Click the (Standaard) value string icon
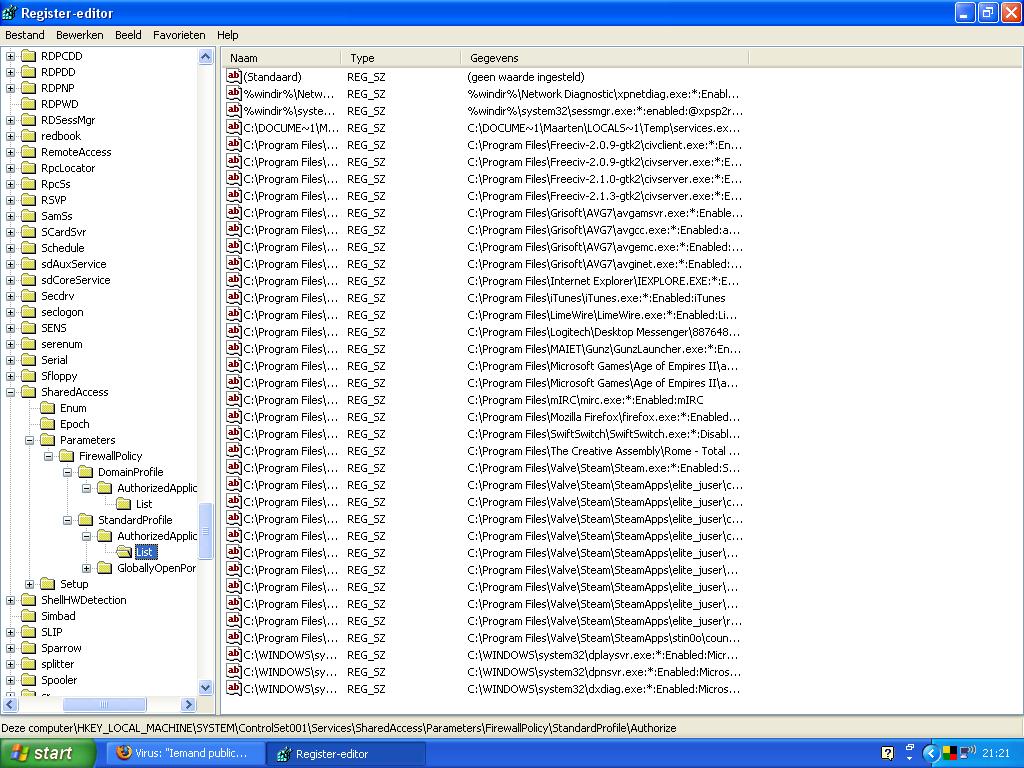1024x768 pixels. pos(234,76)
